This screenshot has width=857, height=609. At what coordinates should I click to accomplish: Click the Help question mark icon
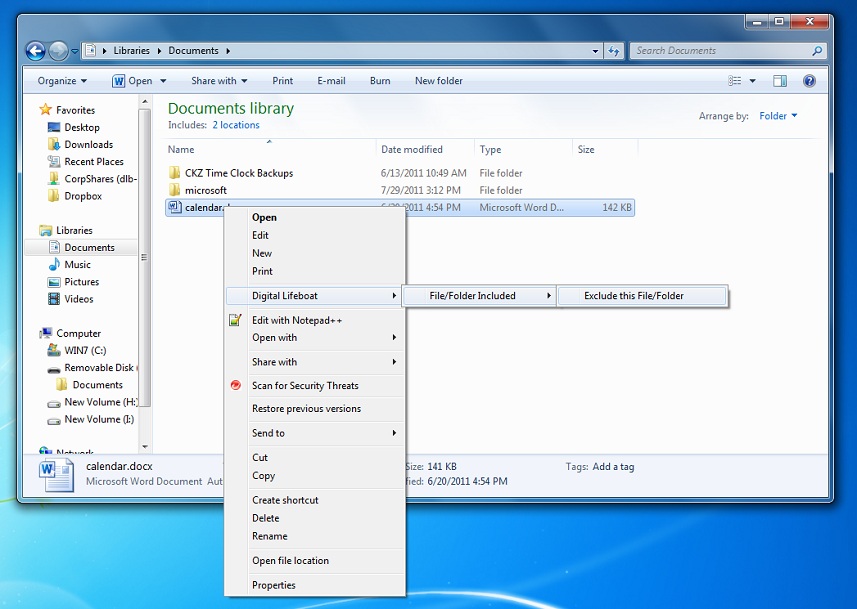click(x=809, y=81)
